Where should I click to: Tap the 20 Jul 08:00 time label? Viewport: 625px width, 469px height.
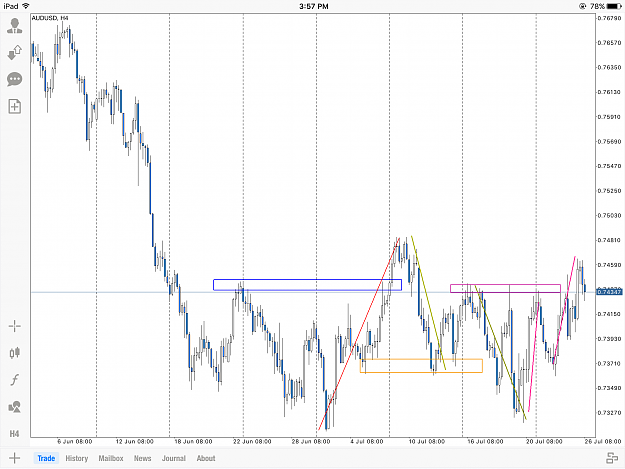click(x=544, y=442)
